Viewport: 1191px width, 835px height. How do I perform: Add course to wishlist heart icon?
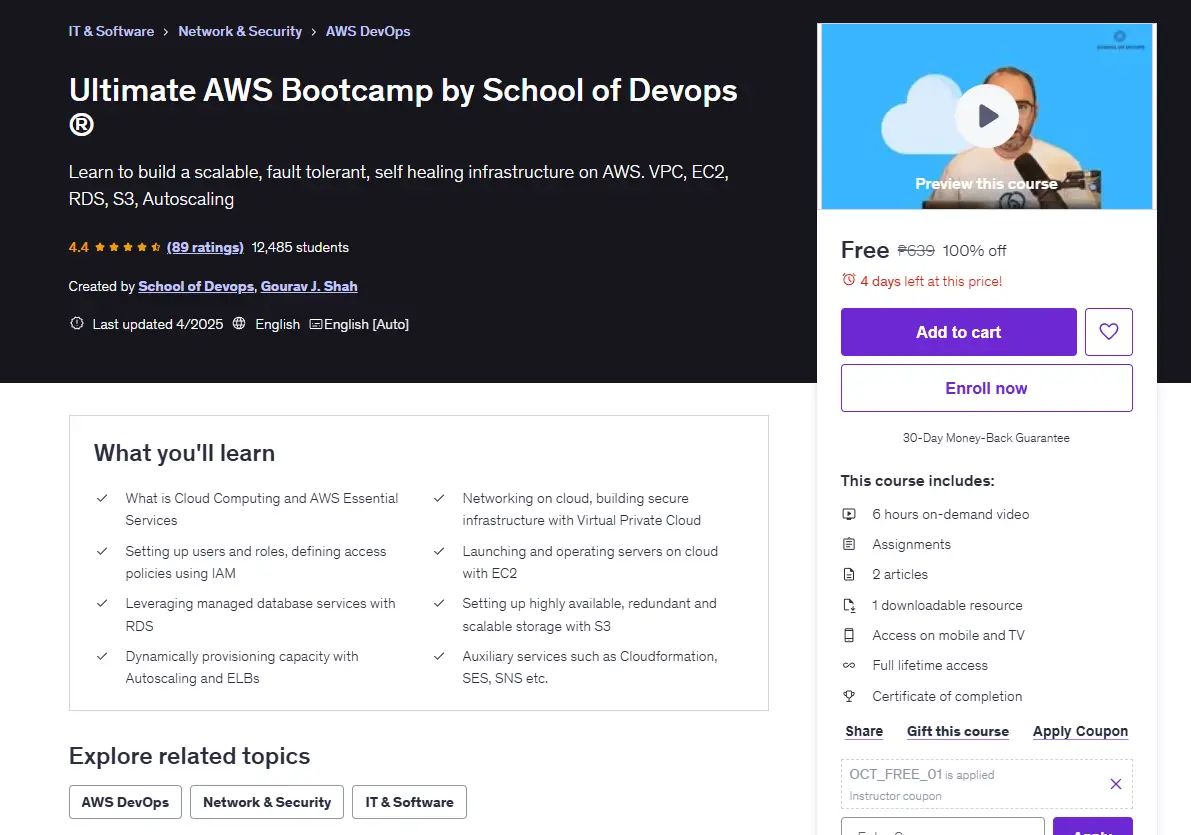click(x=1108, y=332)
